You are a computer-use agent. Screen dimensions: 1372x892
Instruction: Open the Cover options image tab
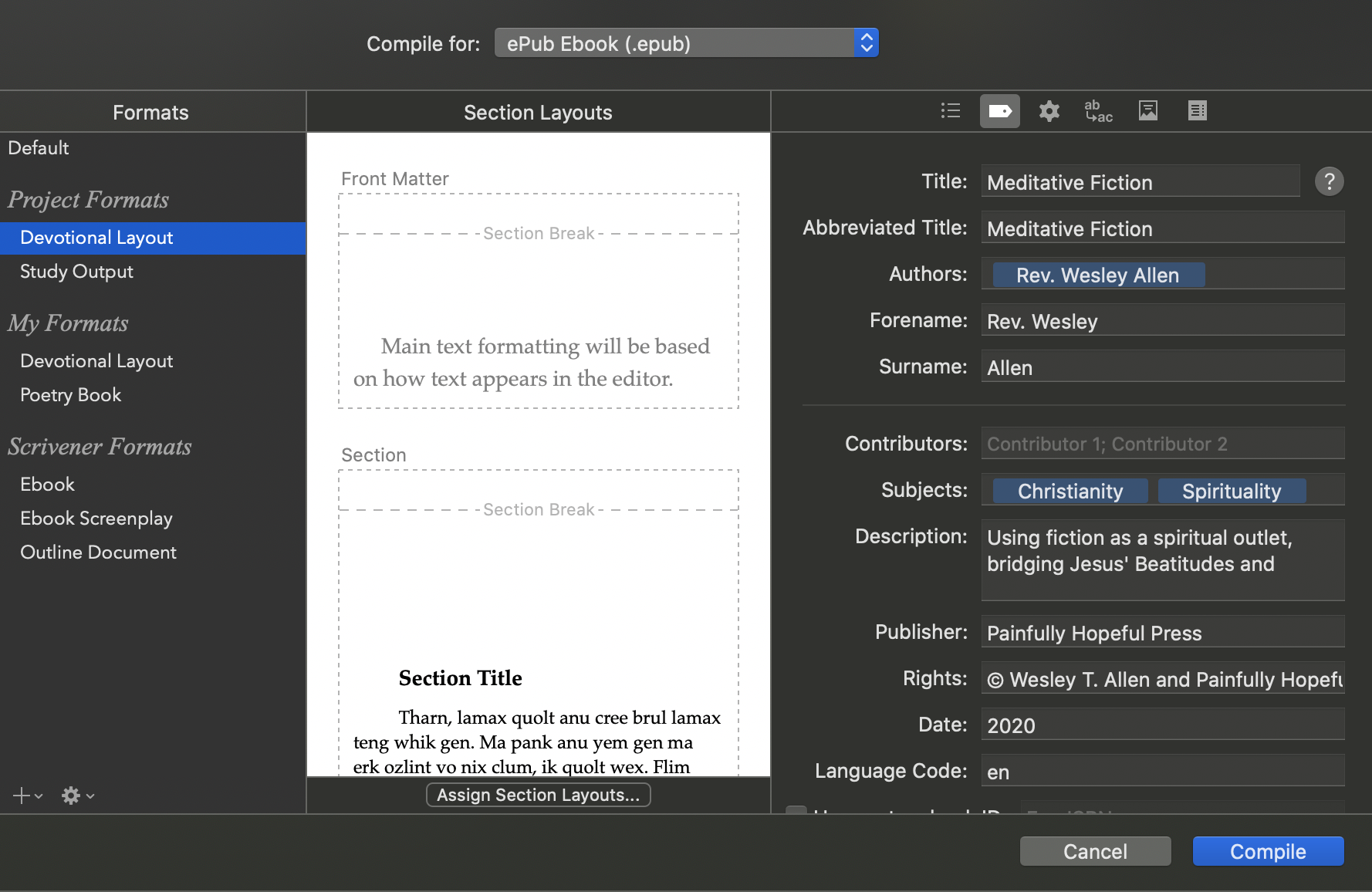(1147, 111)
